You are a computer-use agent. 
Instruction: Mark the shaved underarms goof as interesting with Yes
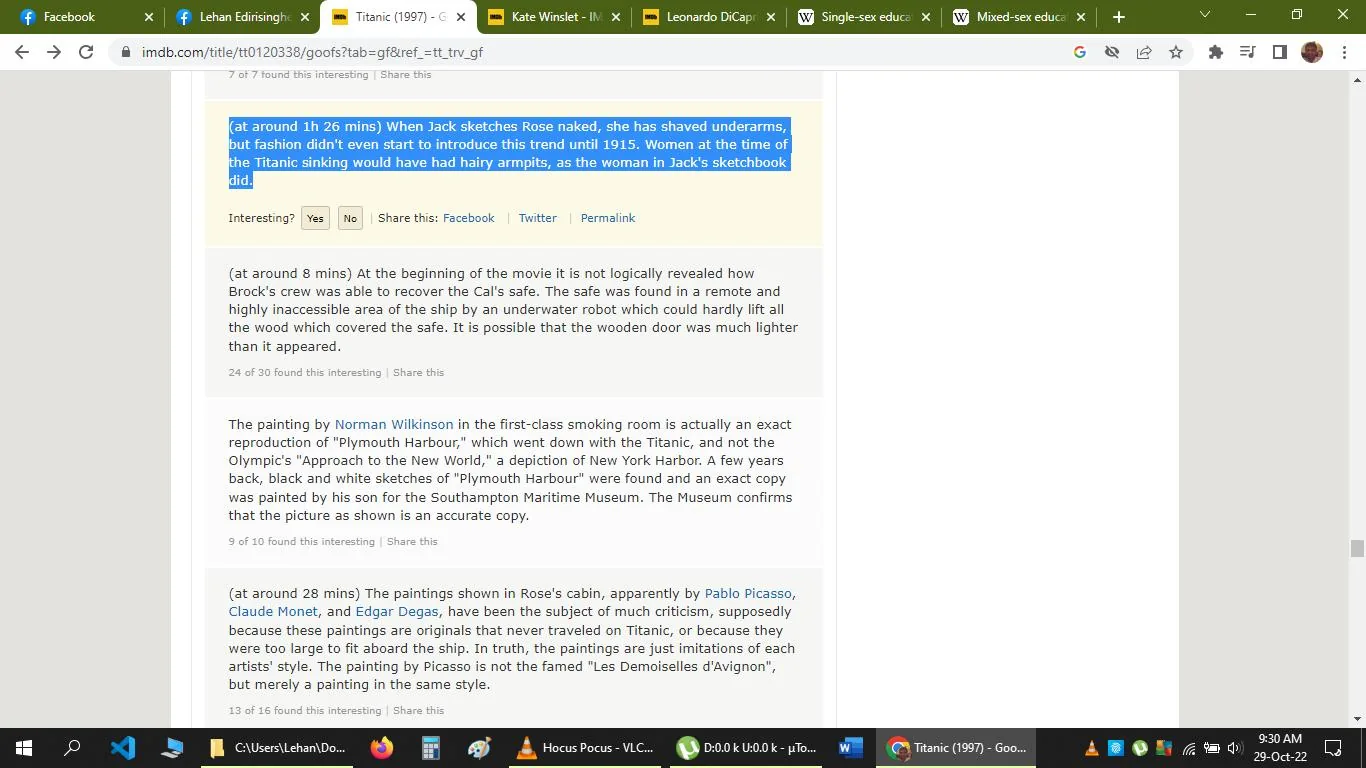point(315,218)
